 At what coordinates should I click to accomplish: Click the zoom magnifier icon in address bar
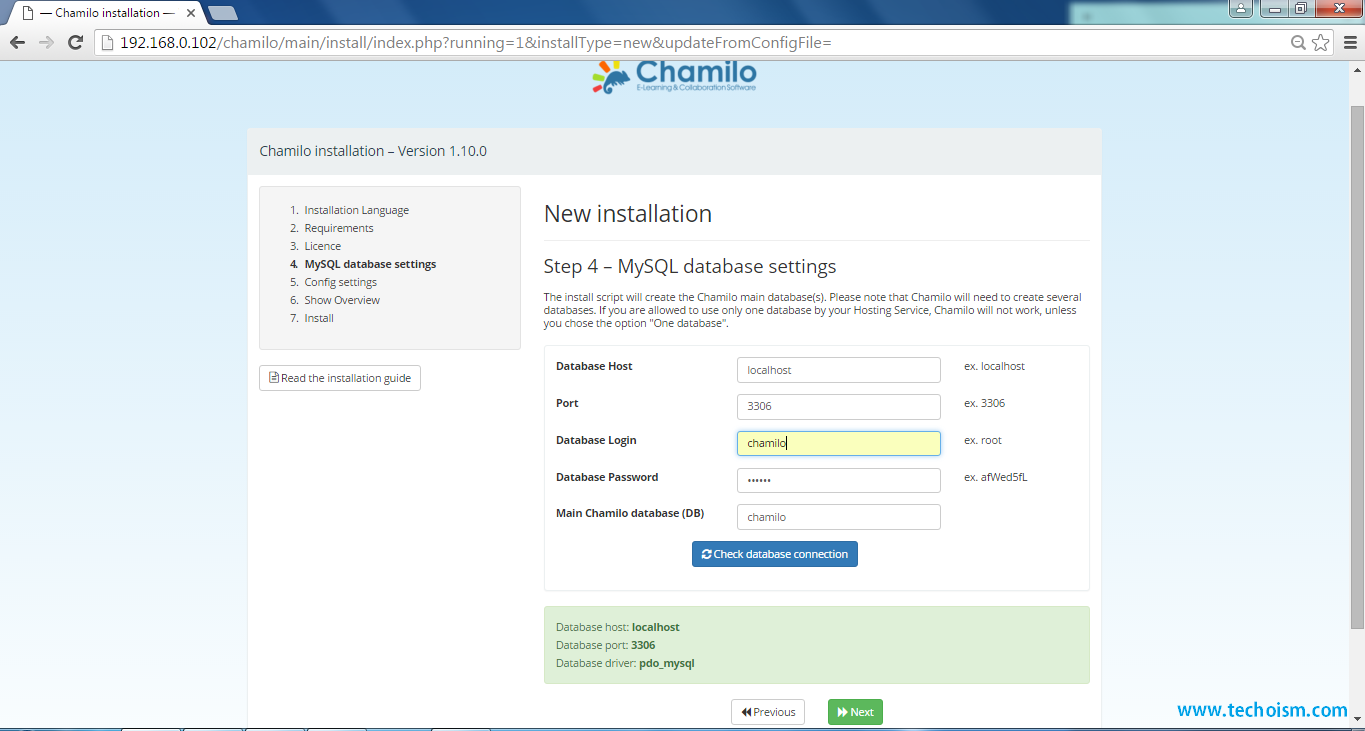(x=1298, y=42)
